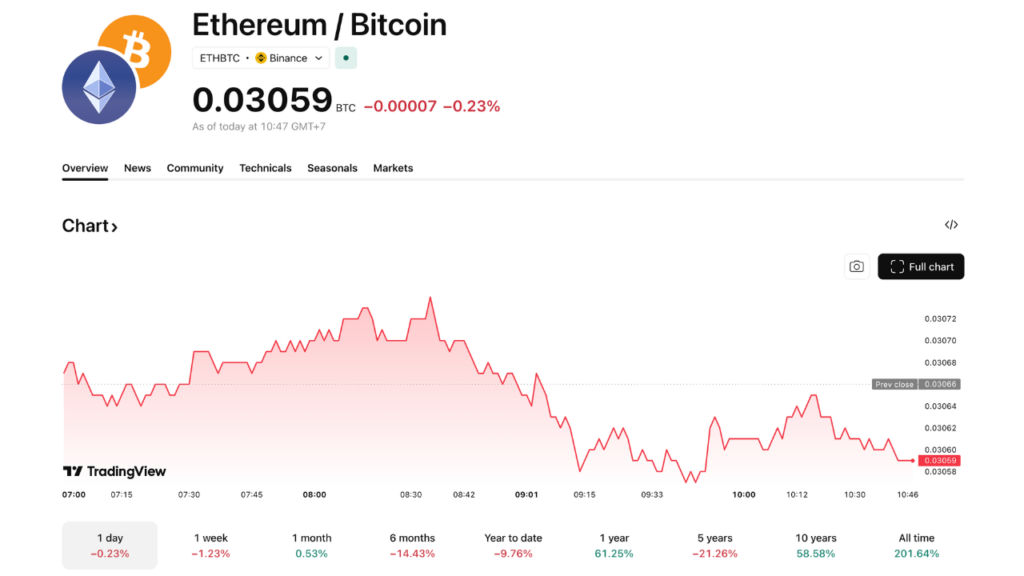Switch to the News tab
This screenshot has height=576, width=1024.
click(137, 168)
